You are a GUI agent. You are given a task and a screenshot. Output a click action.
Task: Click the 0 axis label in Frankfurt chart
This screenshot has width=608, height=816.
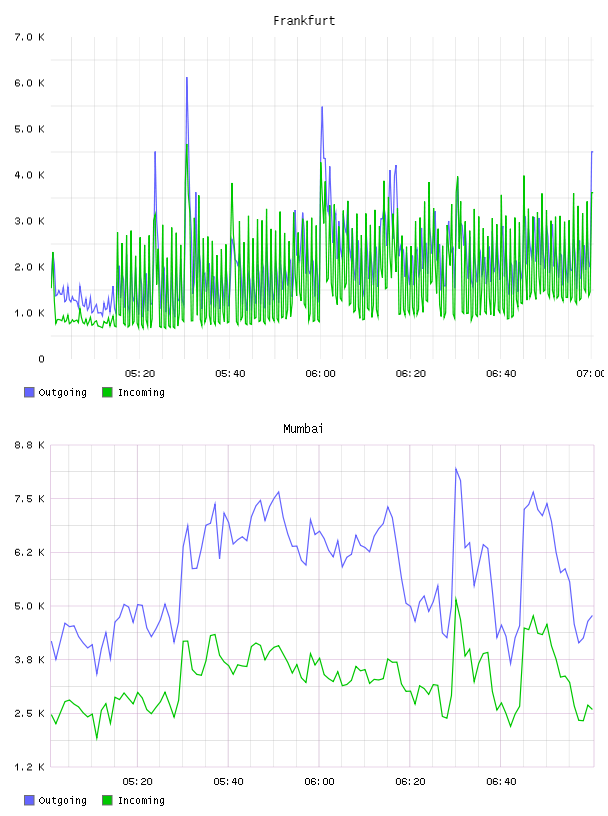coord(42,359)
